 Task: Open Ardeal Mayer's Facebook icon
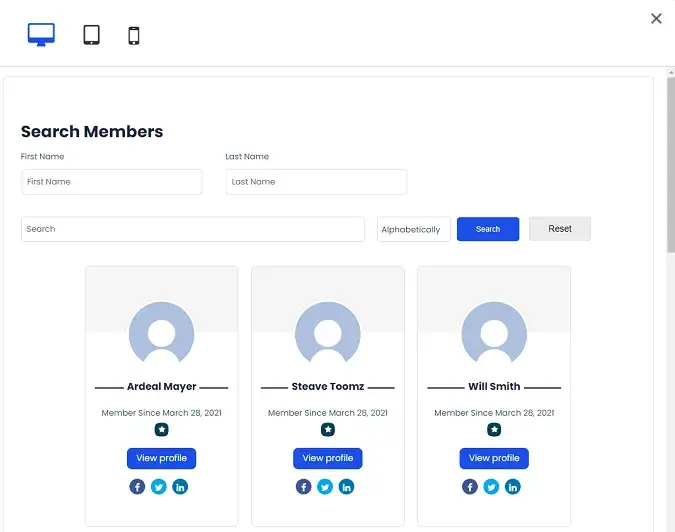(138, 487)
